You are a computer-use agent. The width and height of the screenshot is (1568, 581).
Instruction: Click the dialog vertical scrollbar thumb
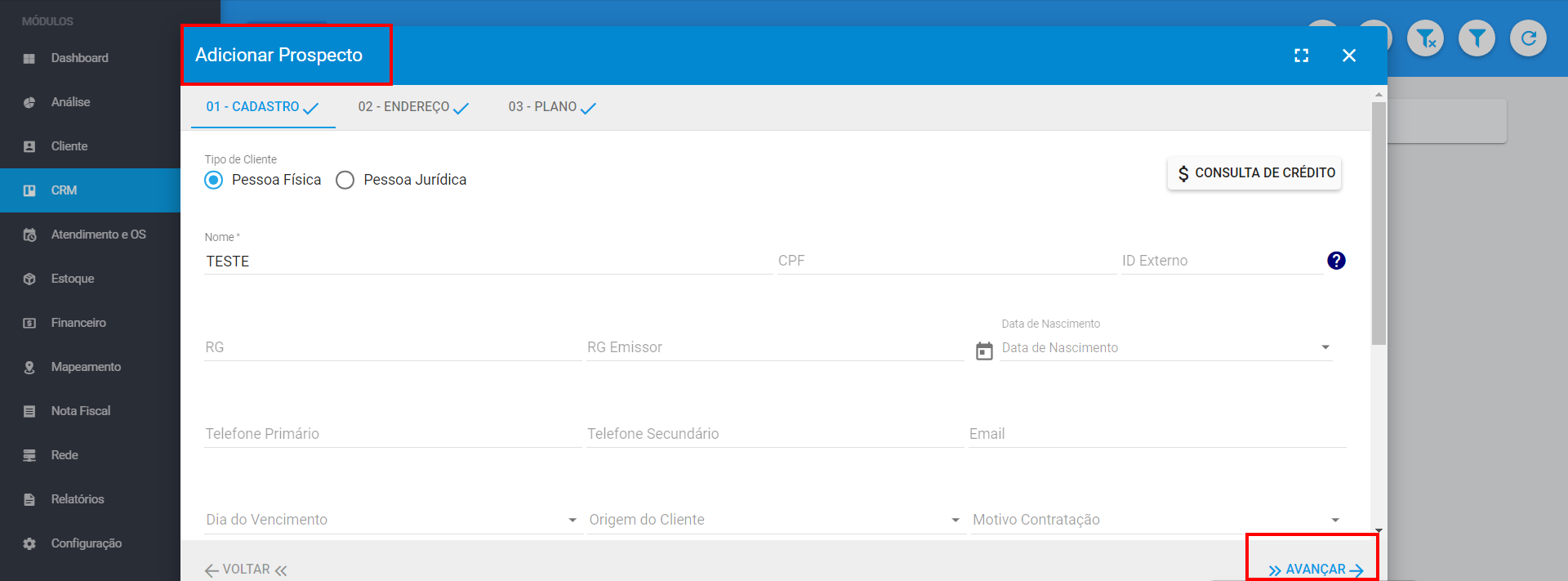pos(1379,223)
